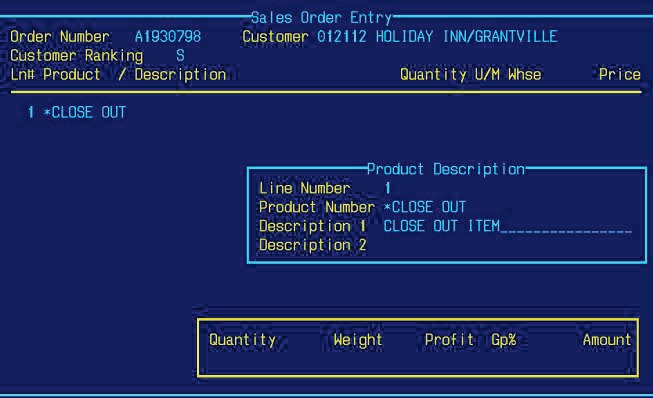Click the Customer Ranking label

point(76,56)
